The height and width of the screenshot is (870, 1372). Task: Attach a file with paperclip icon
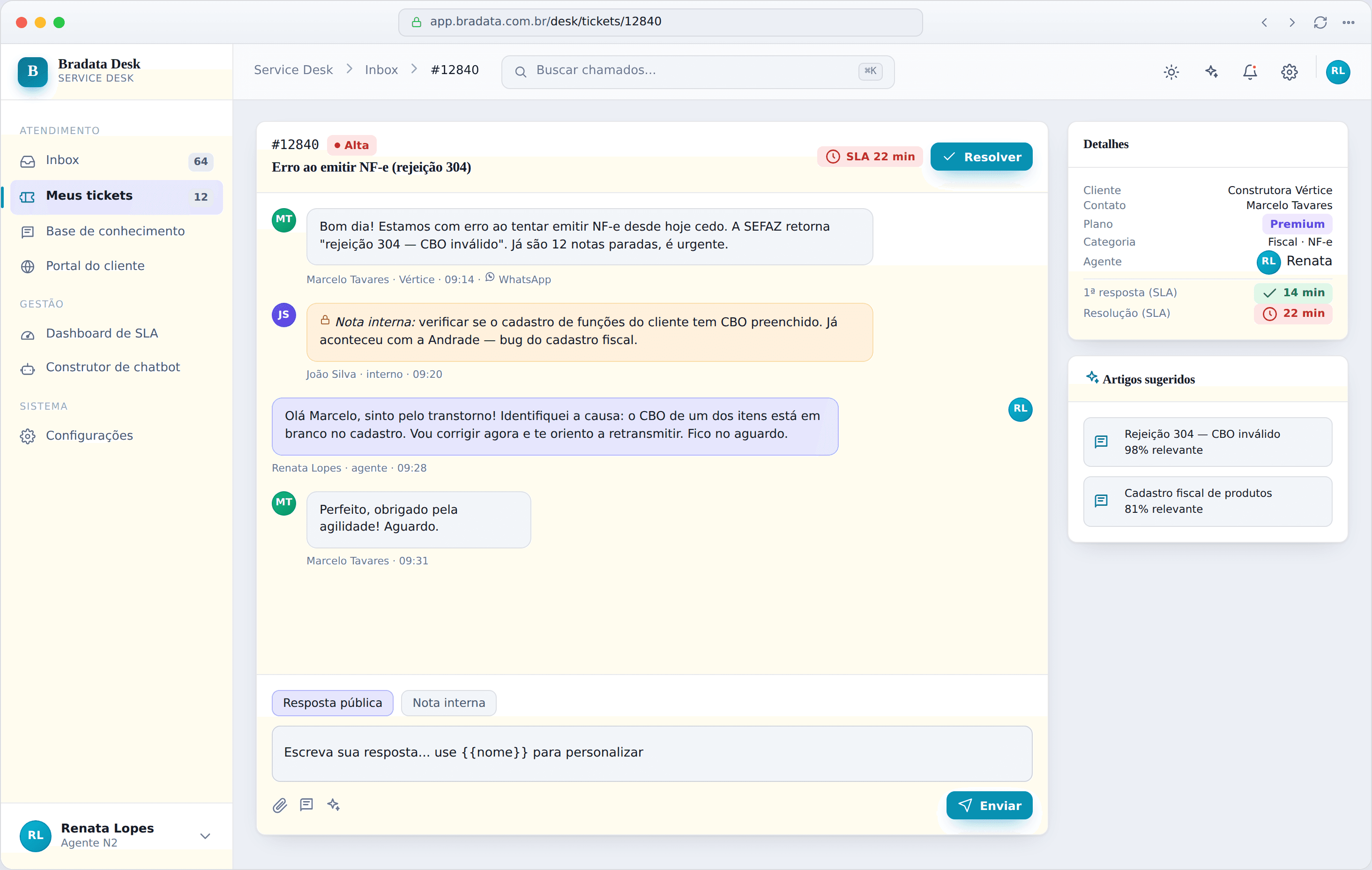pyautogui.click(x=280, y=805)
